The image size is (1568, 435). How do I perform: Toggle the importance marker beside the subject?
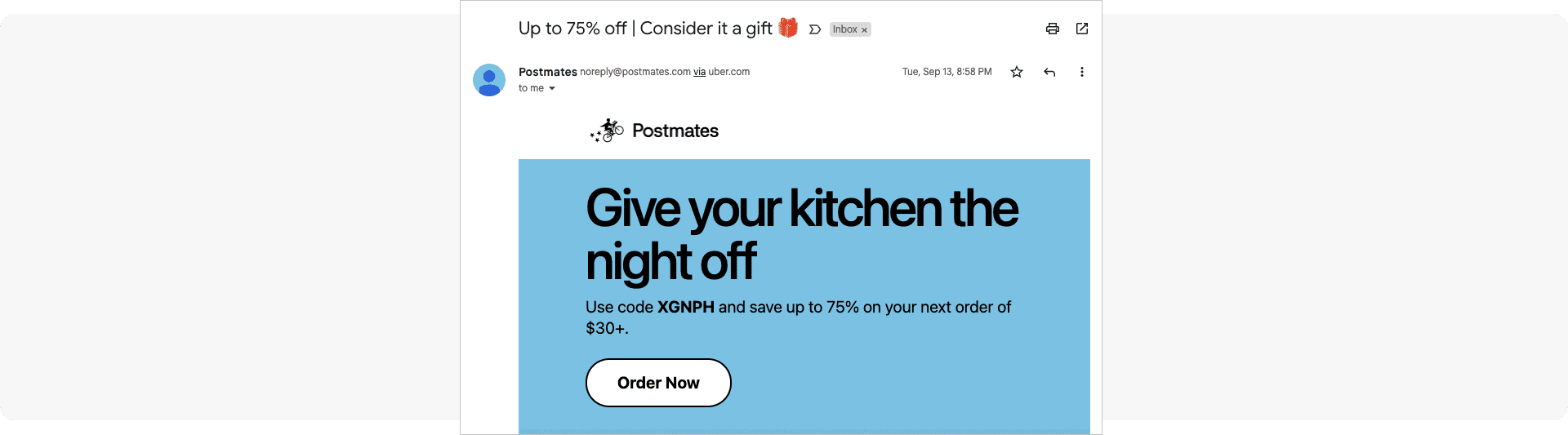814,29
